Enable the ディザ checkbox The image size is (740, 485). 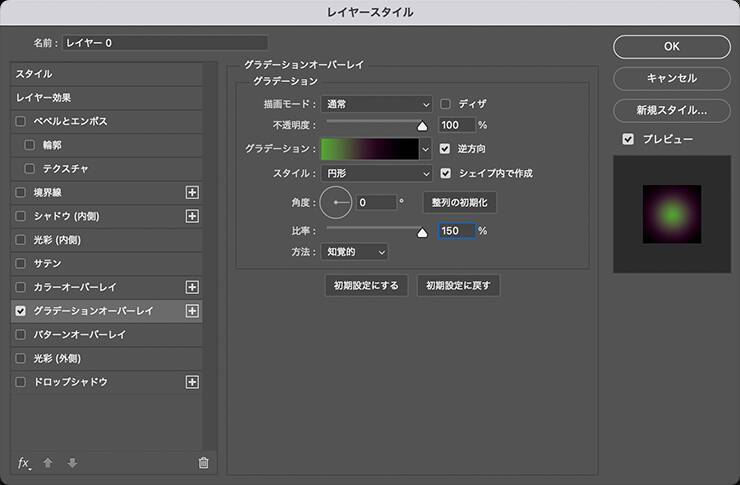pyautogui.click(x=446, y=103)
